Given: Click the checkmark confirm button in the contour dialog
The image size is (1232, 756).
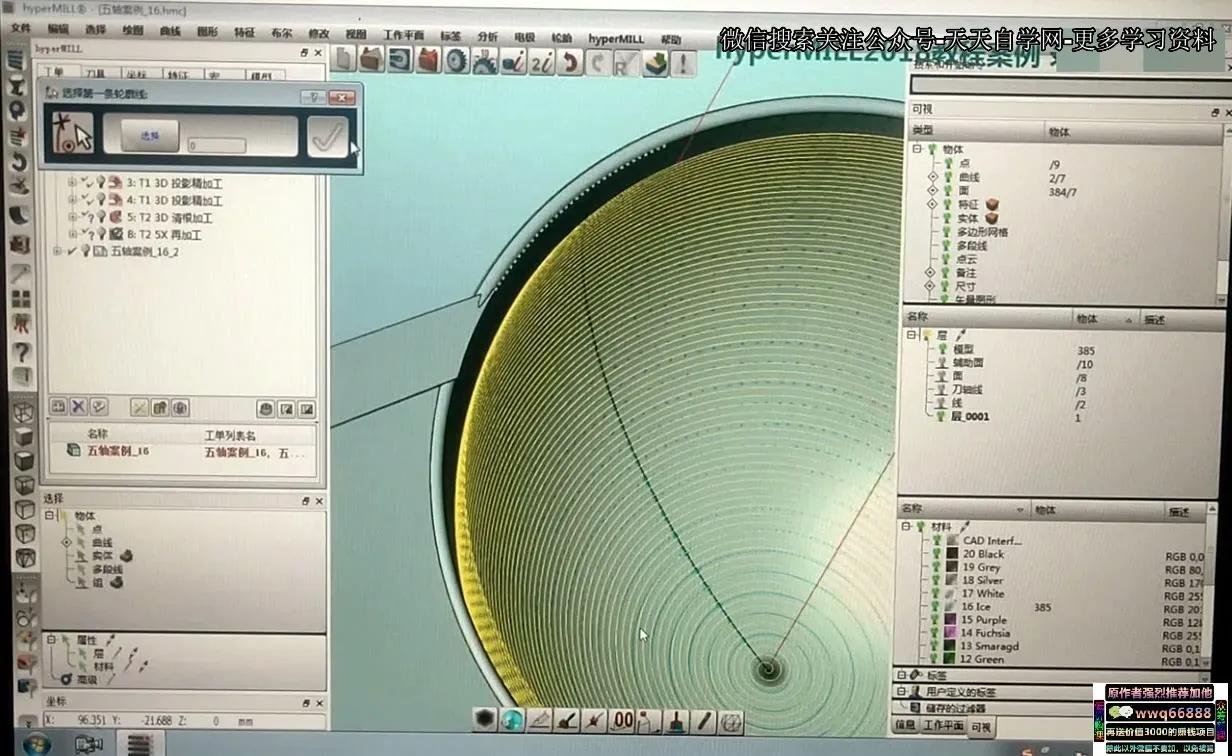Looking at the screenshot, I should [x=327, y=136].
